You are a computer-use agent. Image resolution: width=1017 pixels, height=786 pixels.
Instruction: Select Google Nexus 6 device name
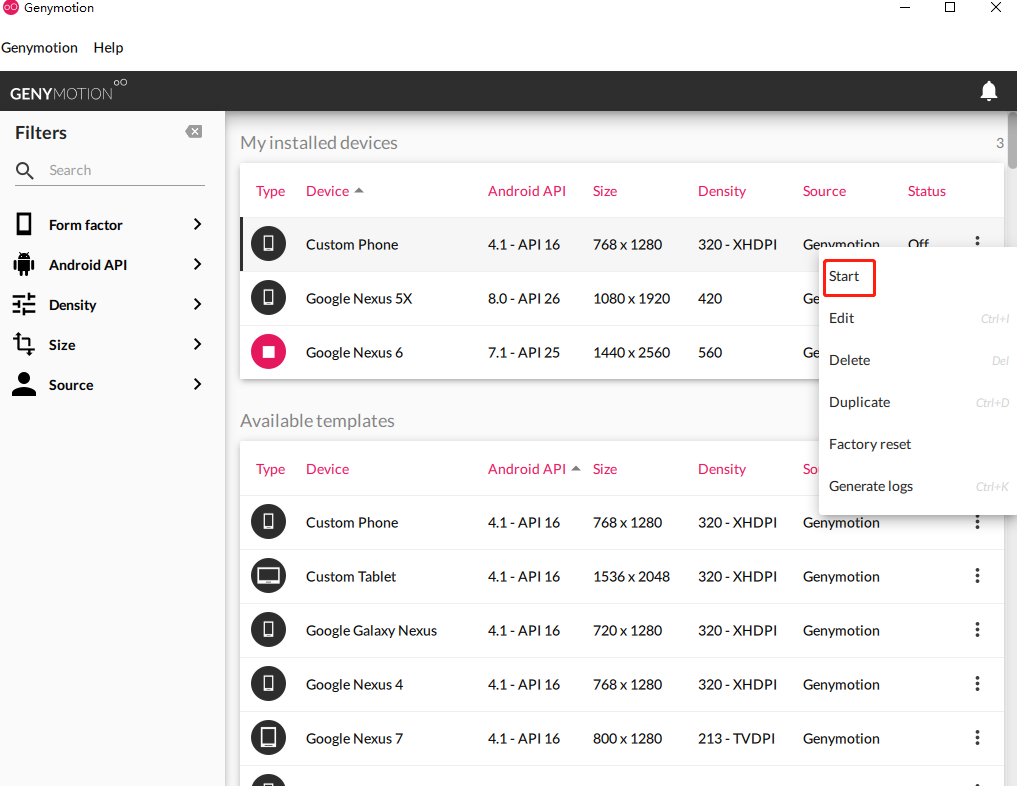coord(354,353)
